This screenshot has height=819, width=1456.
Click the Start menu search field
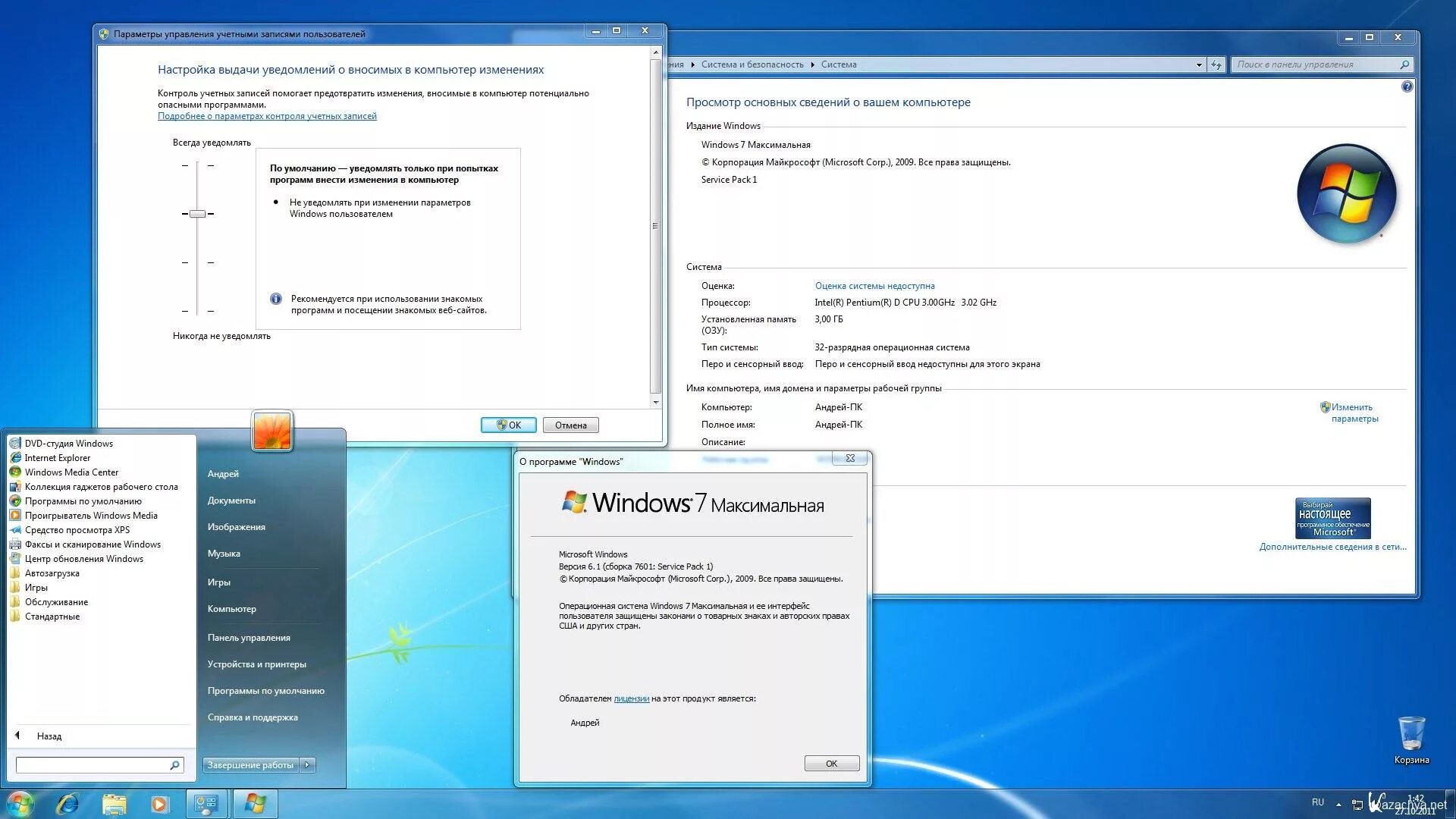tap(92, 765)
